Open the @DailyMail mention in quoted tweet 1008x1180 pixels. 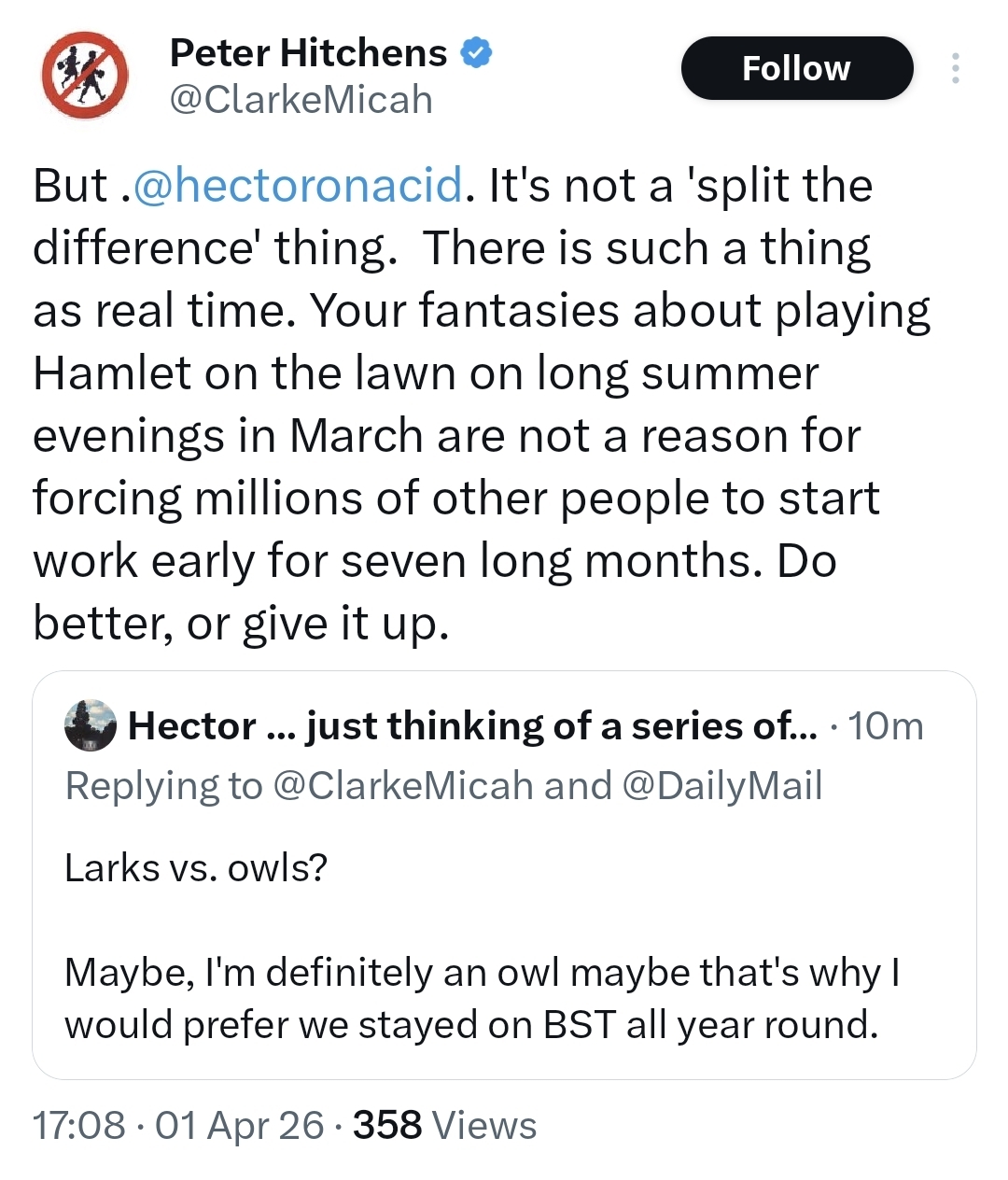pyautogui.click(x=721, y=785)
